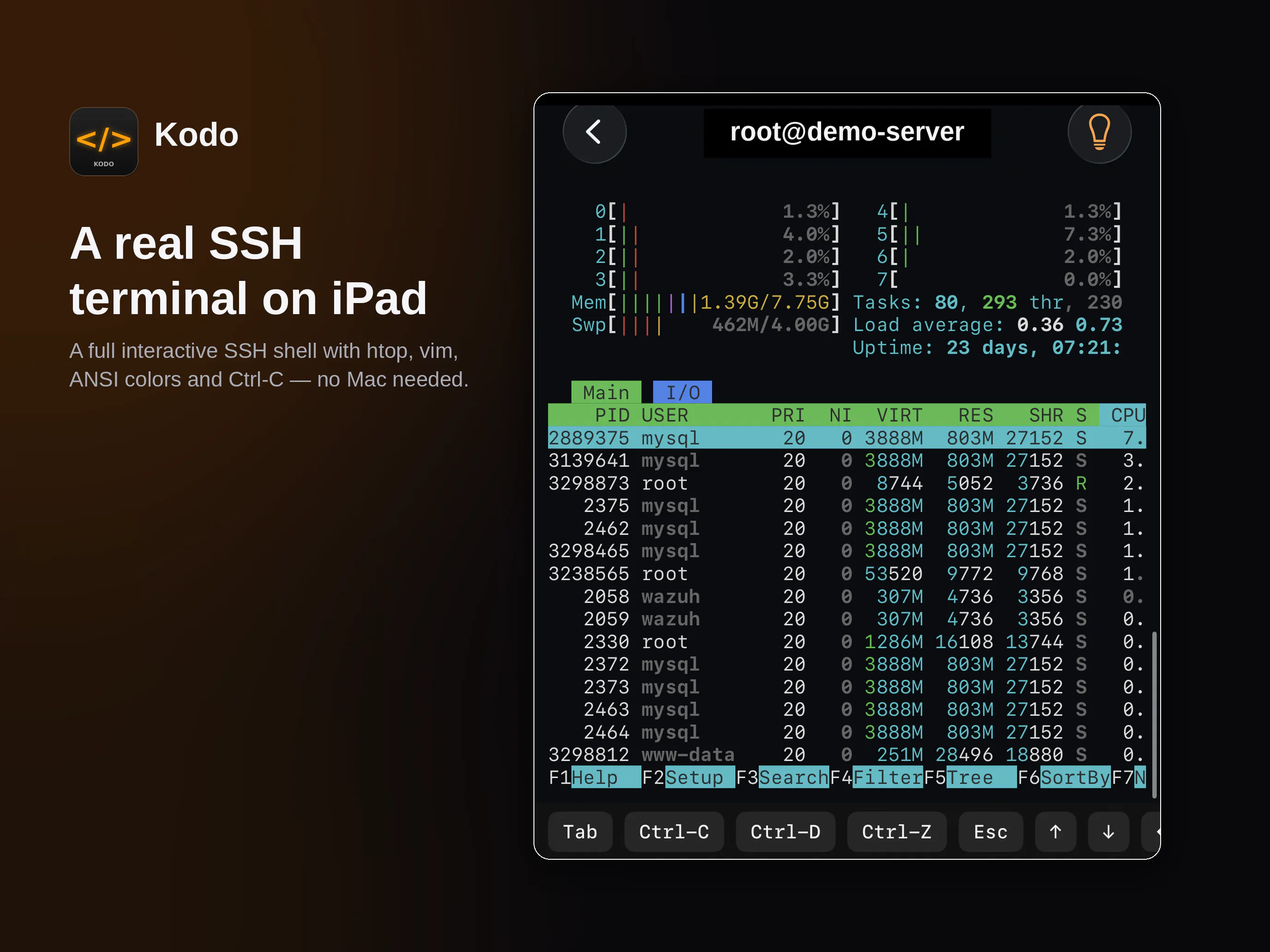Click CPU 7 meter showing 0.0%
This screenshot has width=1270, height=952.
(x=999, y=280)
